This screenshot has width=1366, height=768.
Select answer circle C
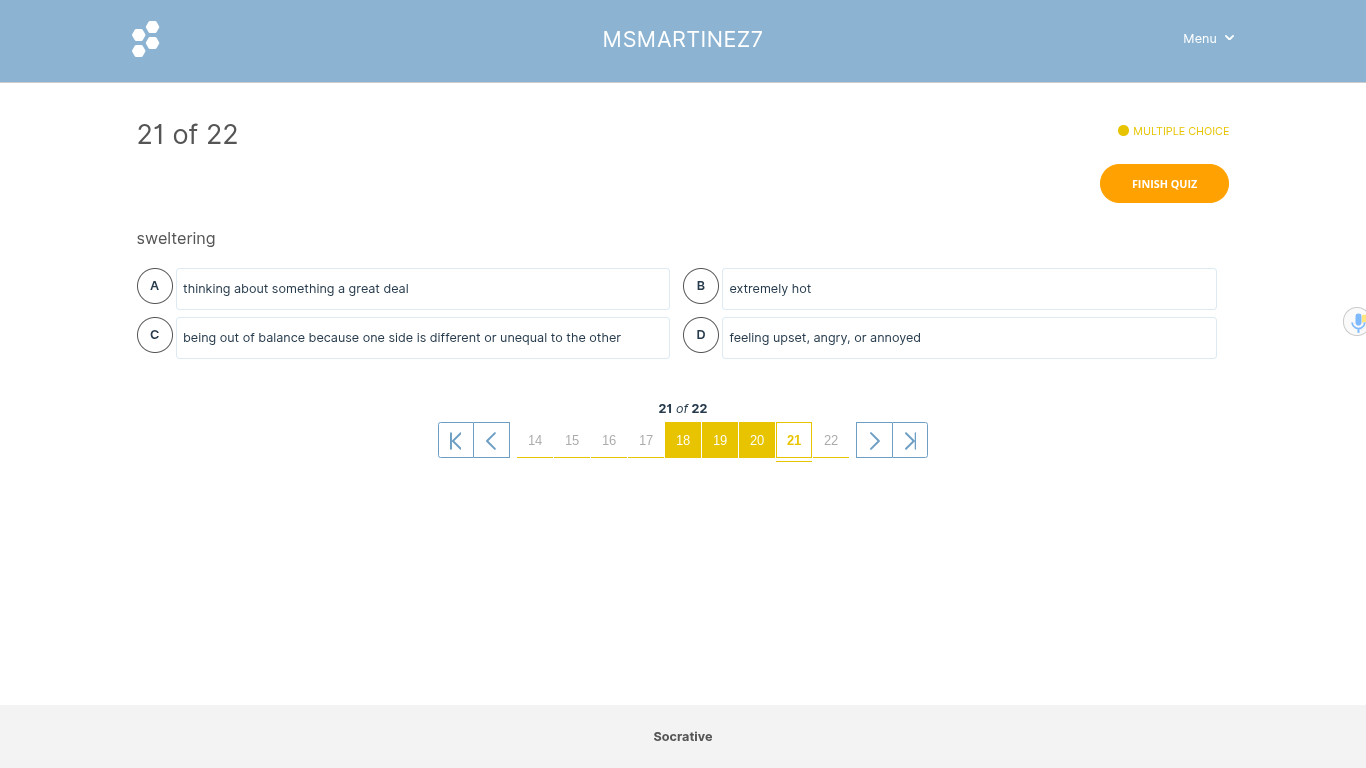[155, 335]
